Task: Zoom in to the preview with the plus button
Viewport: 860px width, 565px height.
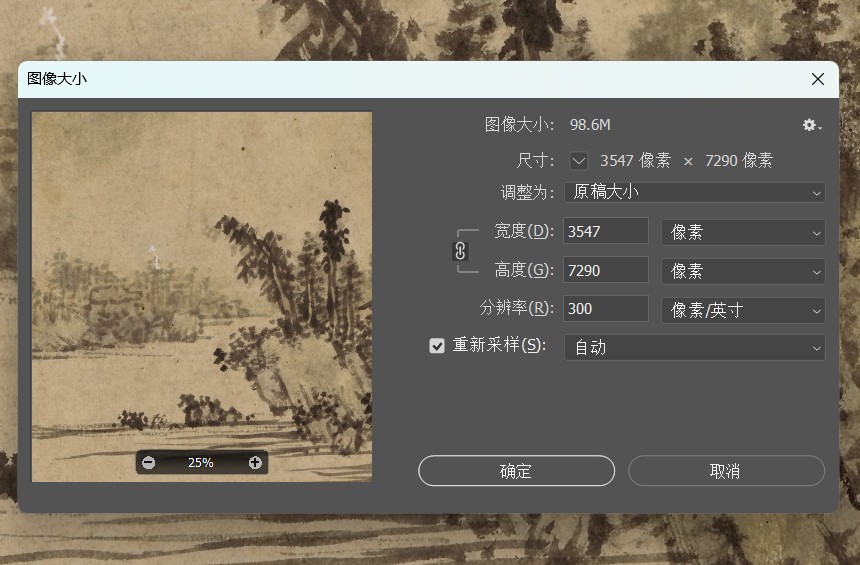Action: click(x=255, y=462)
